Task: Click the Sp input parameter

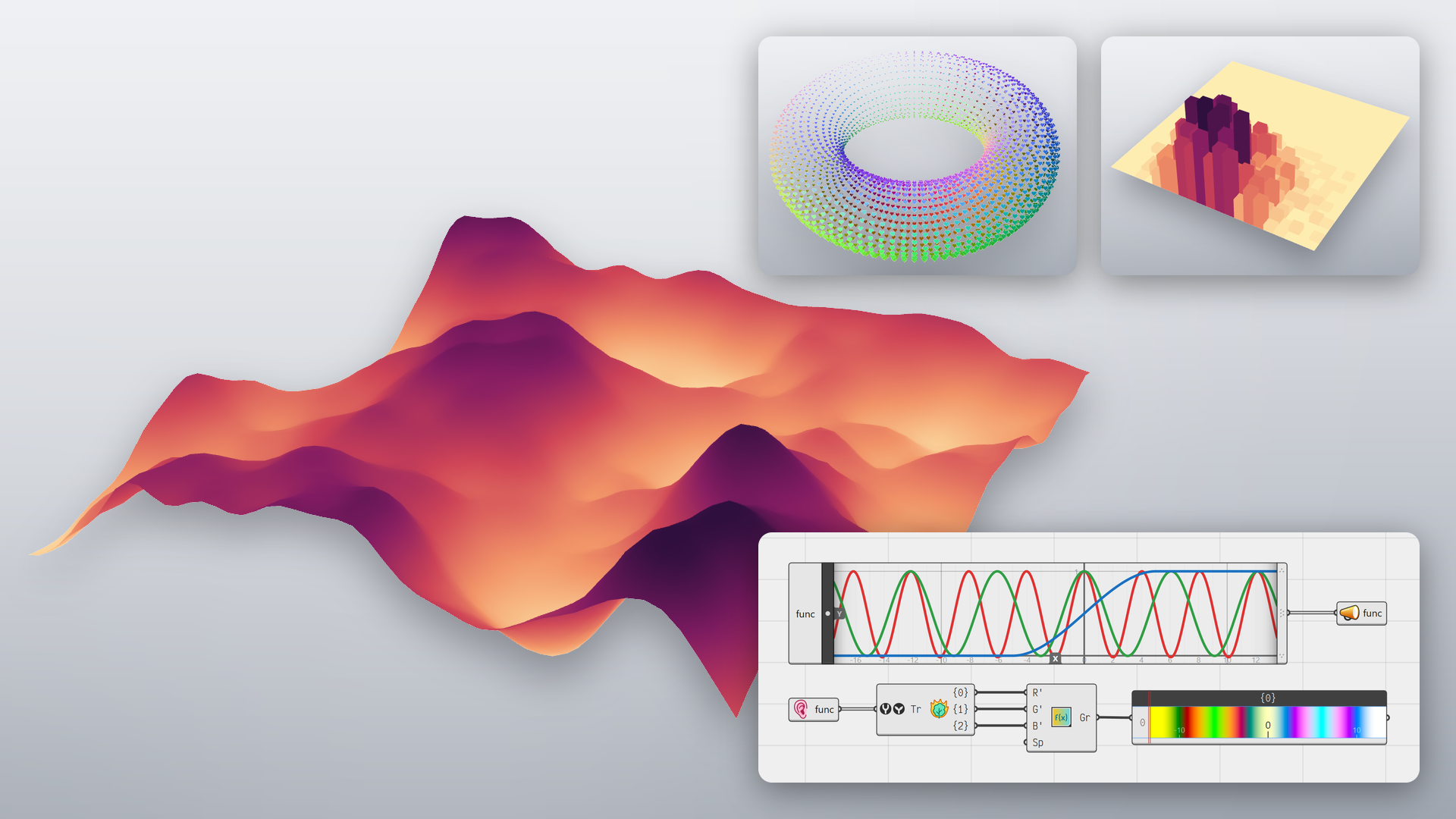Action: coord(1037,742)
